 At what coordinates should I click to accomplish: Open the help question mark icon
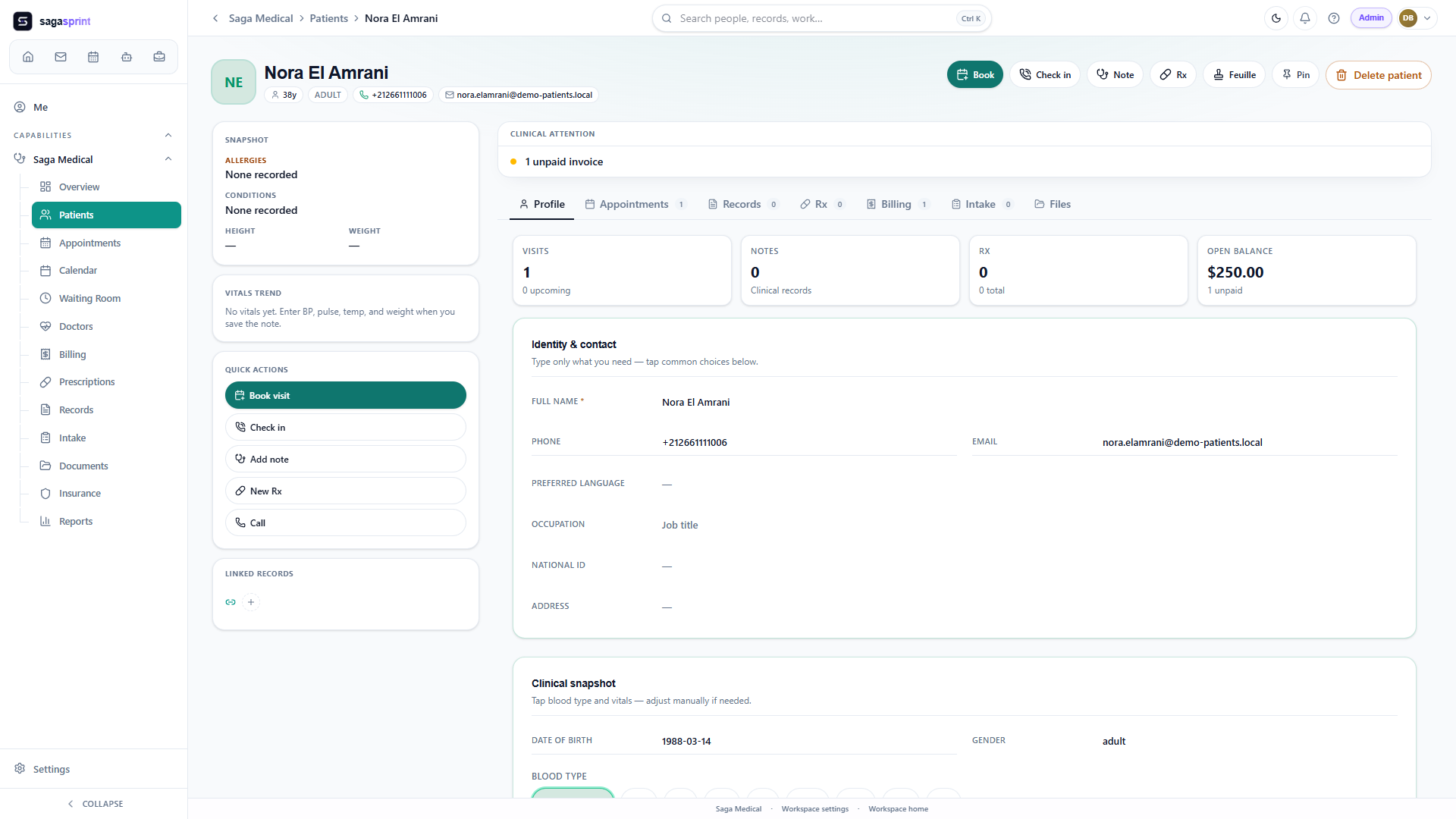pos(1334,18)
